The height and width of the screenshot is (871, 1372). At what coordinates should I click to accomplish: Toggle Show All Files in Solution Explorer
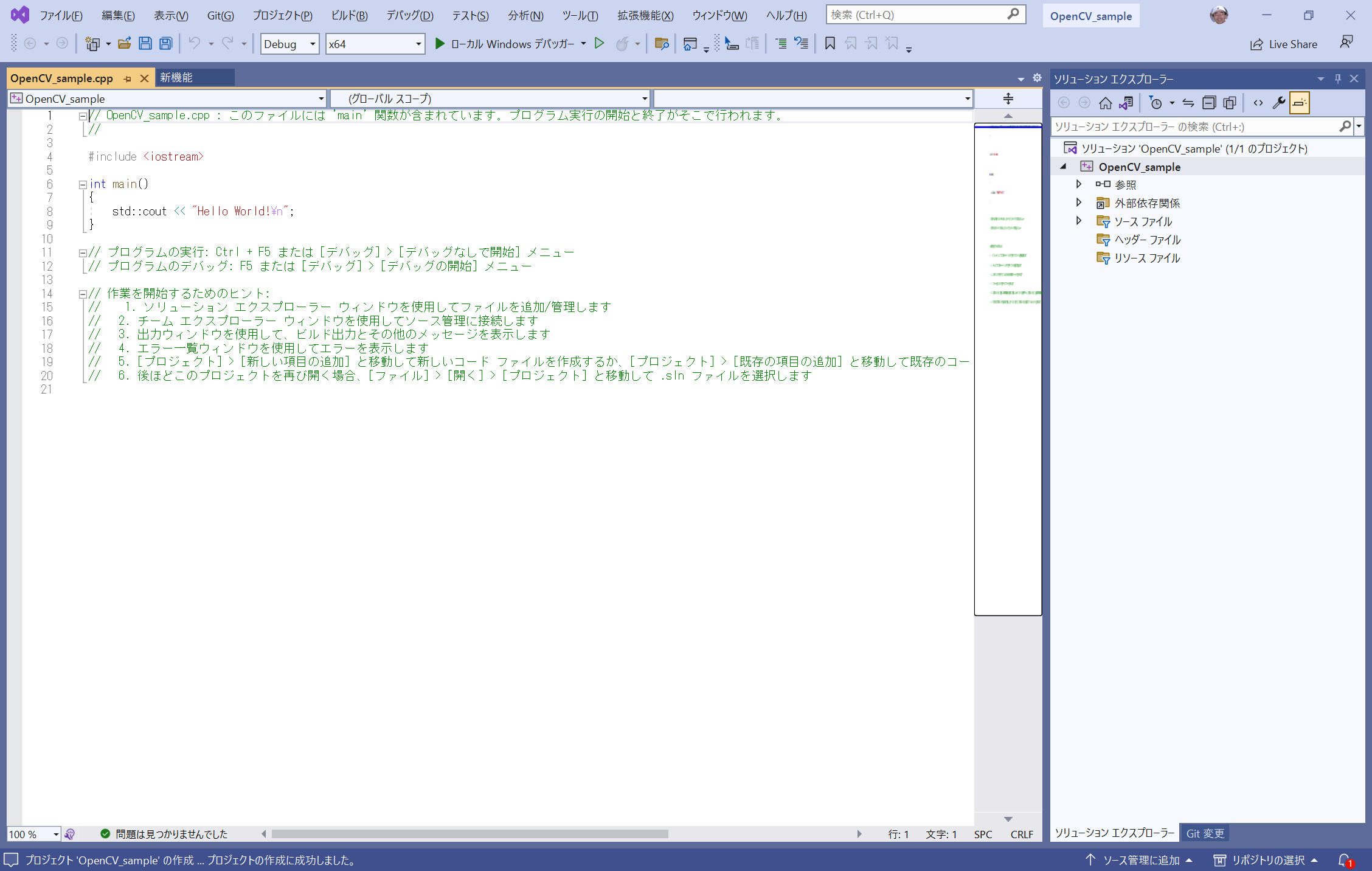pos(1230,103)
